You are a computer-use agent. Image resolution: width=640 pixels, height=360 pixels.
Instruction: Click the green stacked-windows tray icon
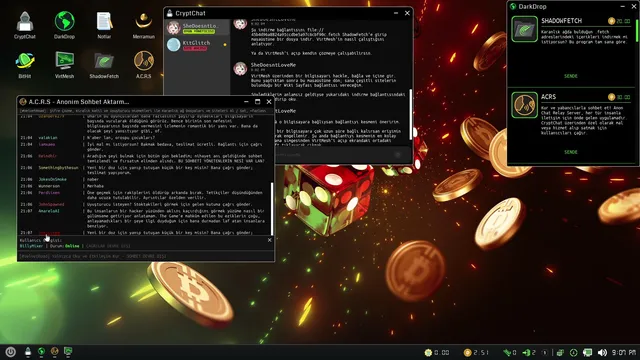point(560,352)
